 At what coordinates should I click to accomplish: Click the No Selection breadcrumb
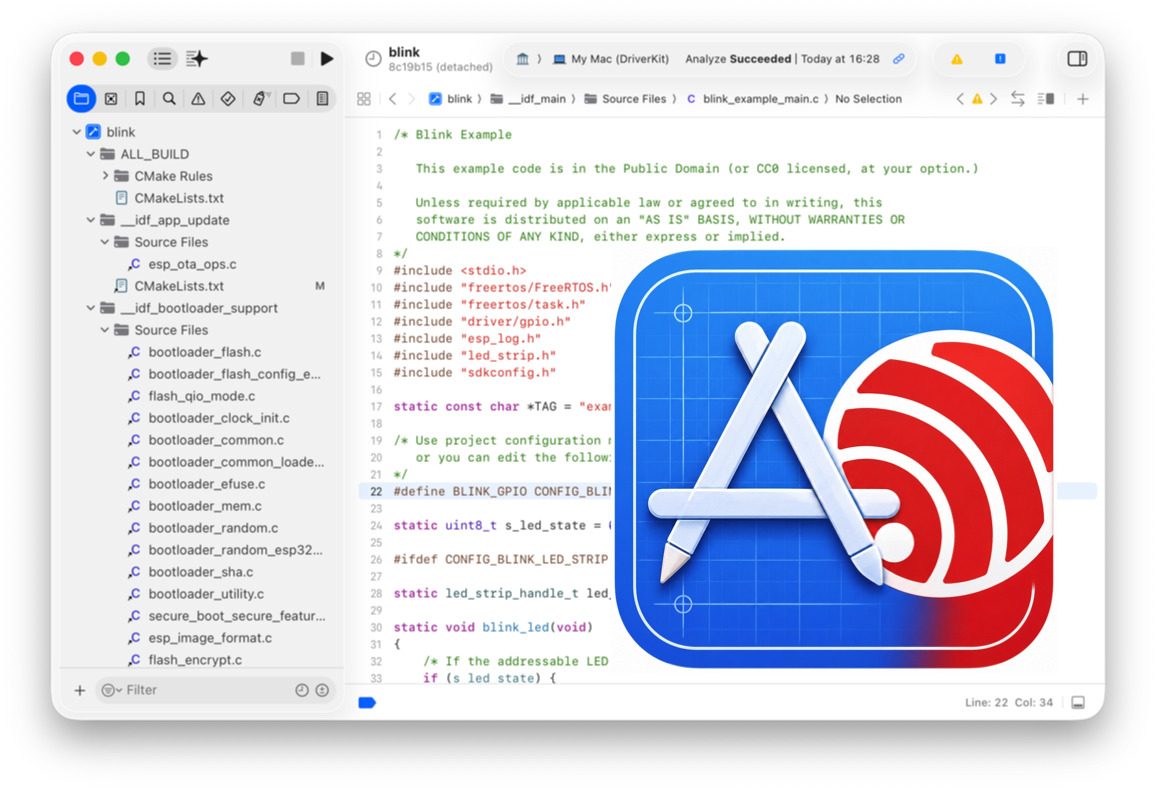[868, 99]
